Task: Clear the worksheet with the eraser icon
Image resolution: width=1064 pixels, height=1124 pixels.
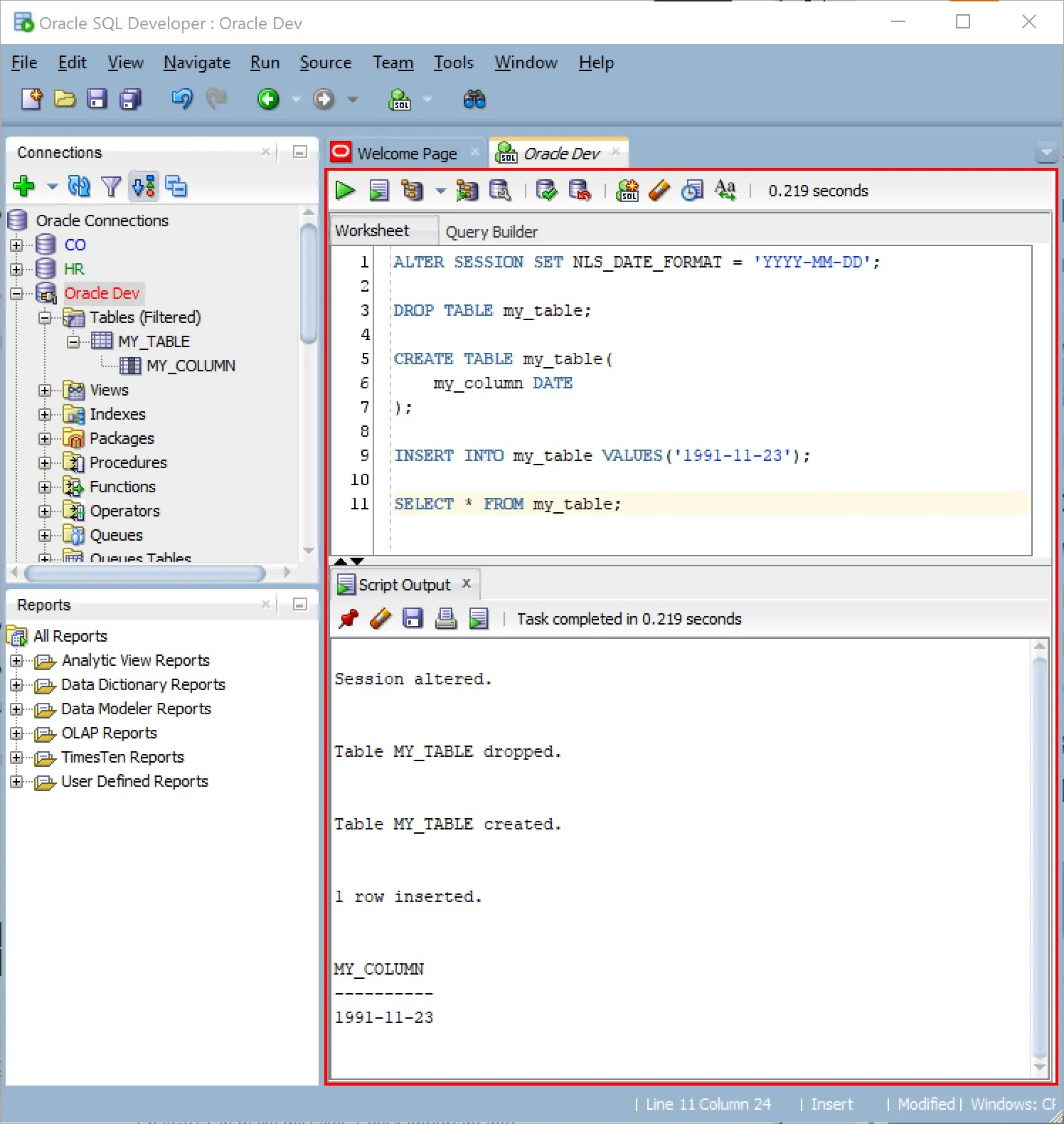Action: (x=659, y=190)
